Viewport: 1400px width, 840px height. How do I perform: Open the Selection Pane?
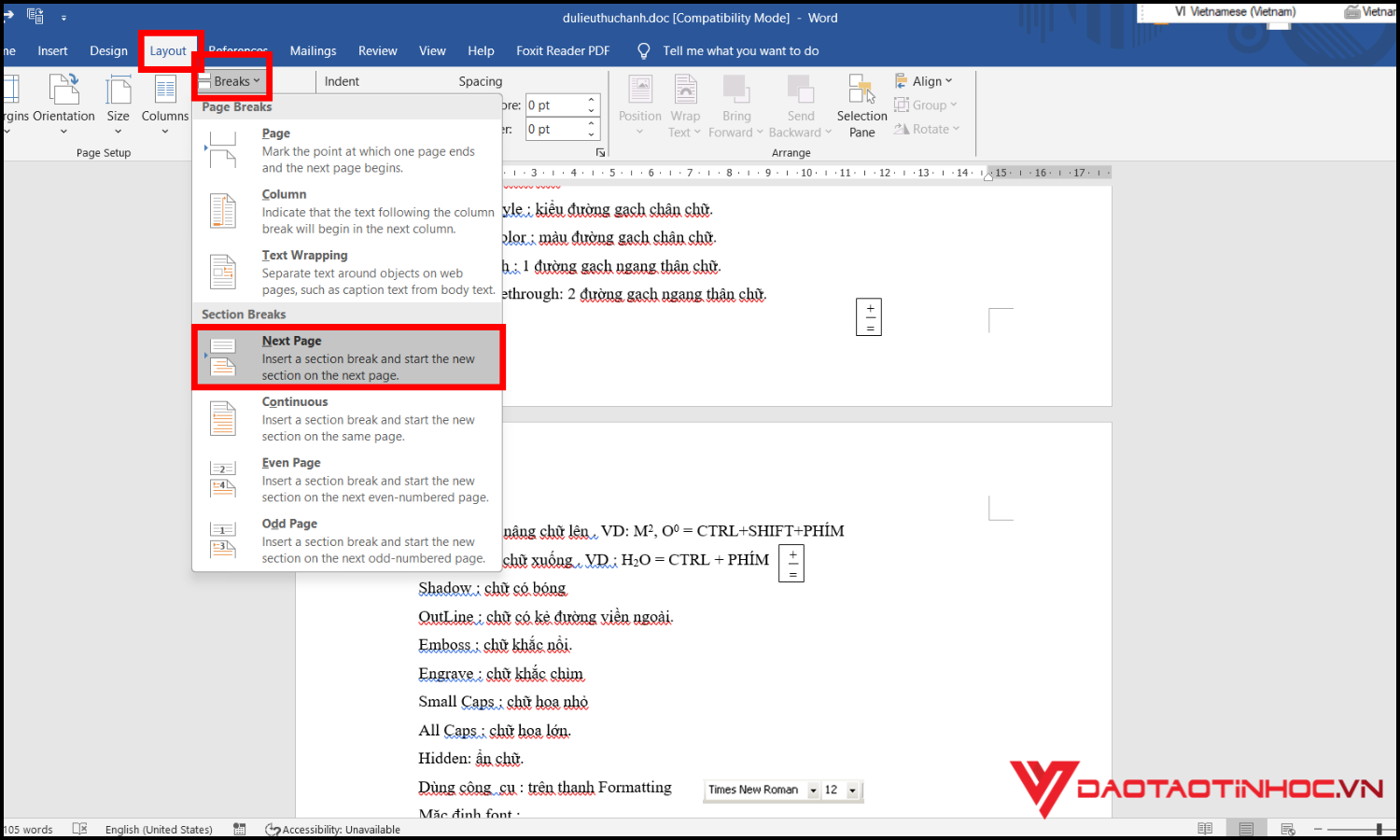click(861, 103)
